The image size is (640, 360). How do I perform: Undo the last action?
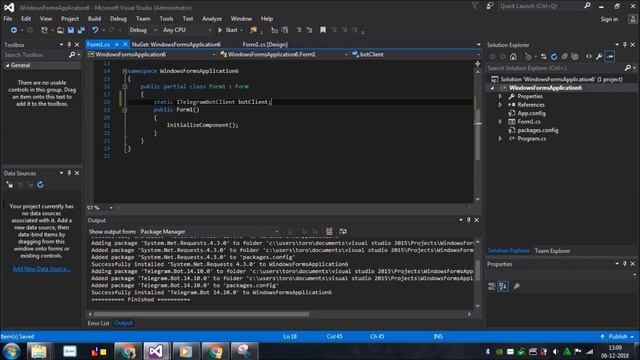point(95,30)
